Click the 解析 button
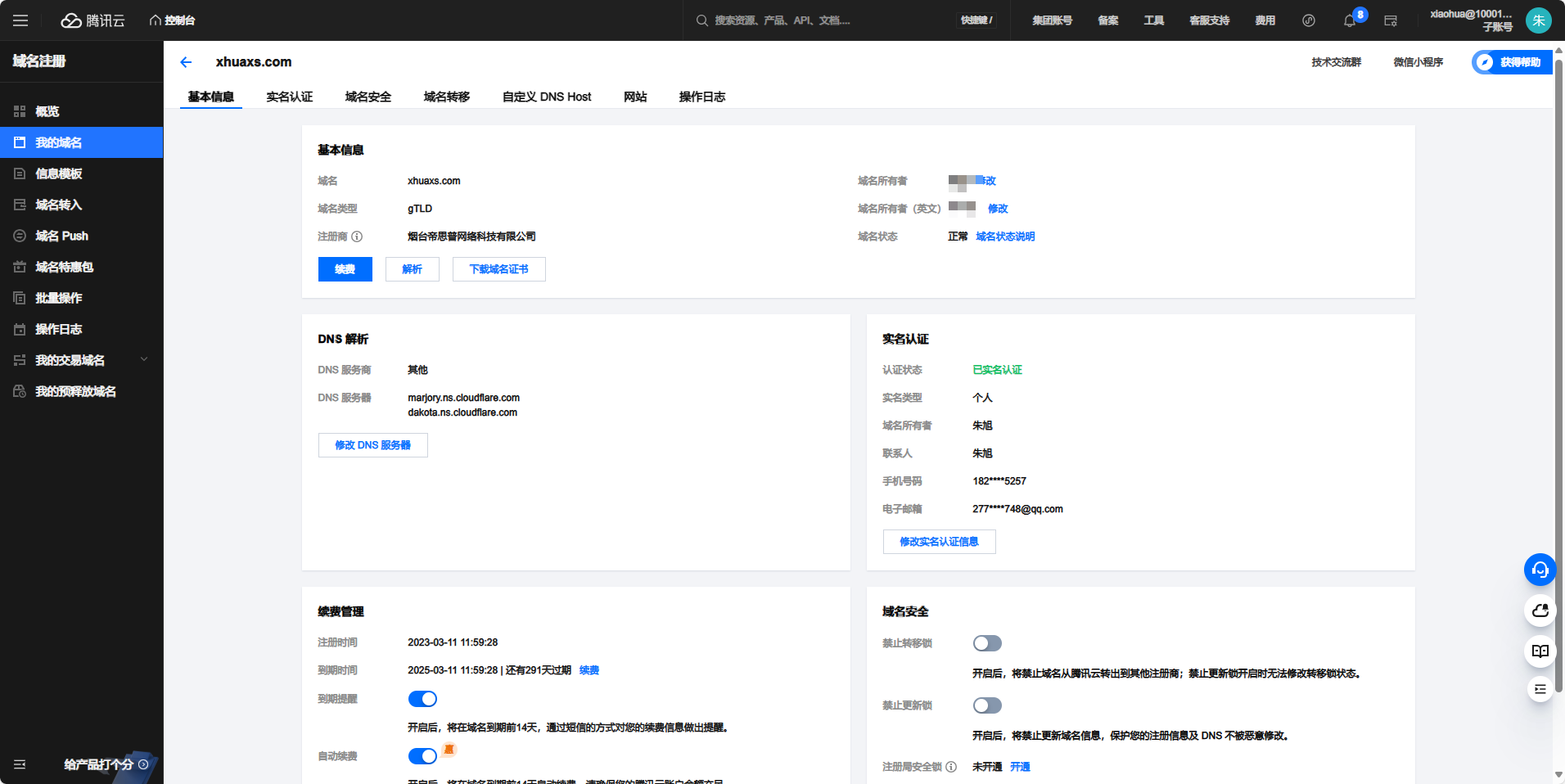1565x784 pixels. tap(413, 269)
